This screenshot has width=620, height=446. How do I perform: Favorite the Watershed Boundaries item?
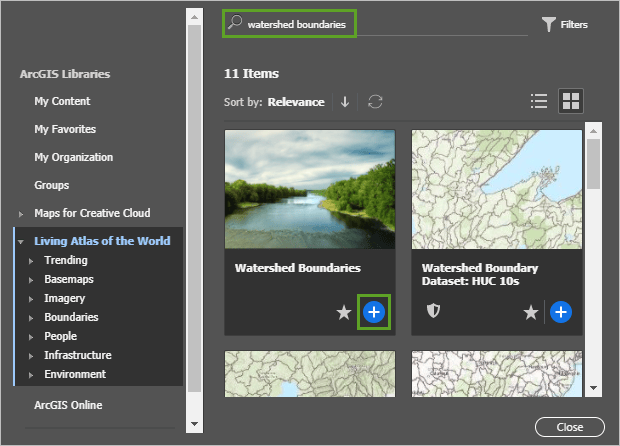point(344,312)
